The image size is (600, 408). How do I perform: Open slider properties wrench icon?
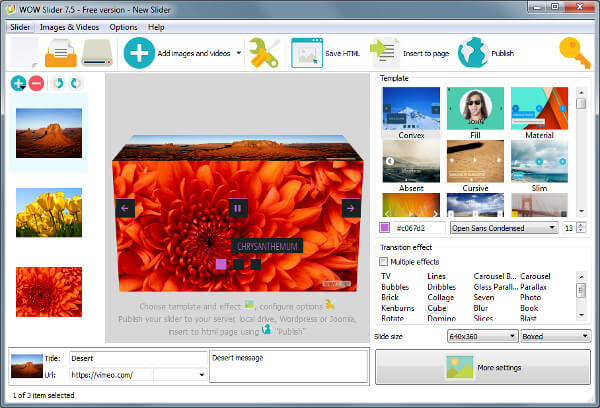(263, 53)
